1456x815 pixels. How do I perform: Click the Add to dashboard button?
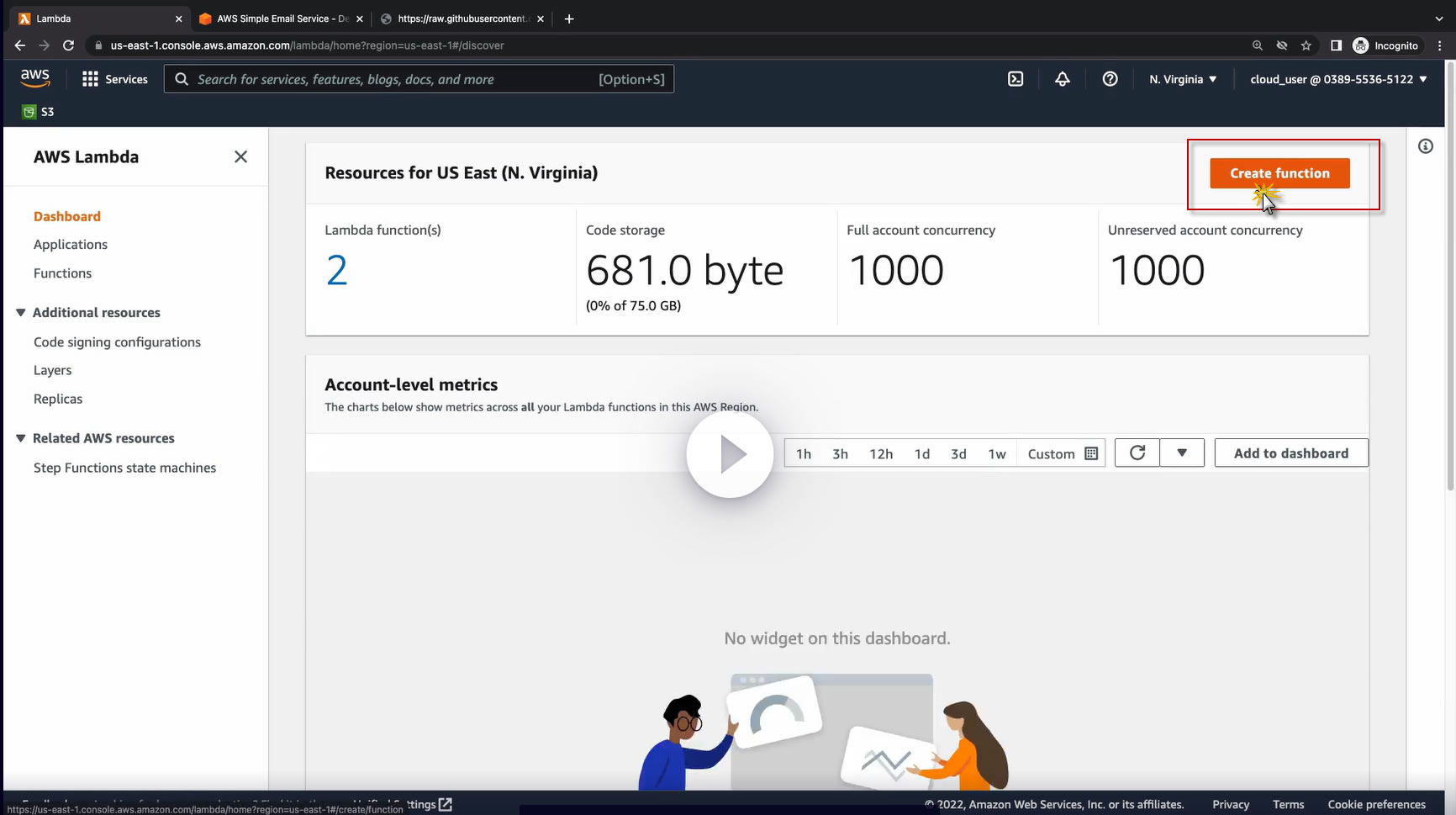pos(1290,453)
